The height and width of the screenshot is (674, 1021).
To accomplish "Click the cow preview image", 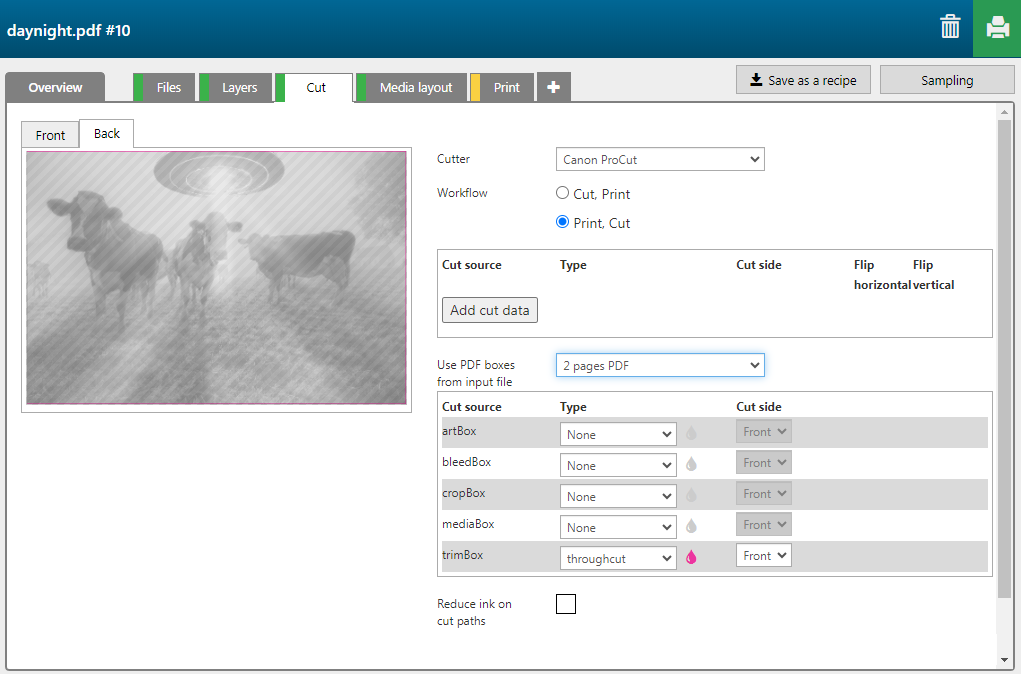I will [216, 278].
